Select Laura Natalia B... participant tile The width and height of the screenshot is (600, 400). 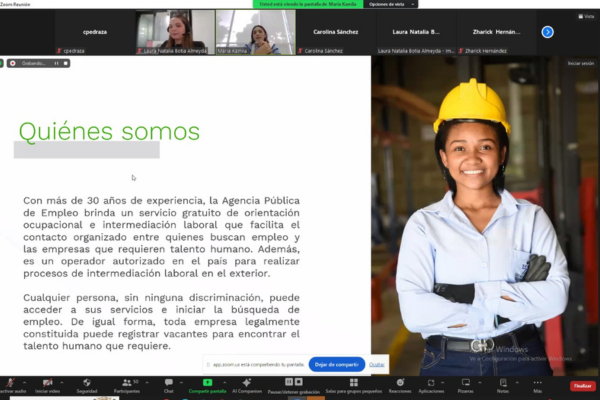(416, 32)
